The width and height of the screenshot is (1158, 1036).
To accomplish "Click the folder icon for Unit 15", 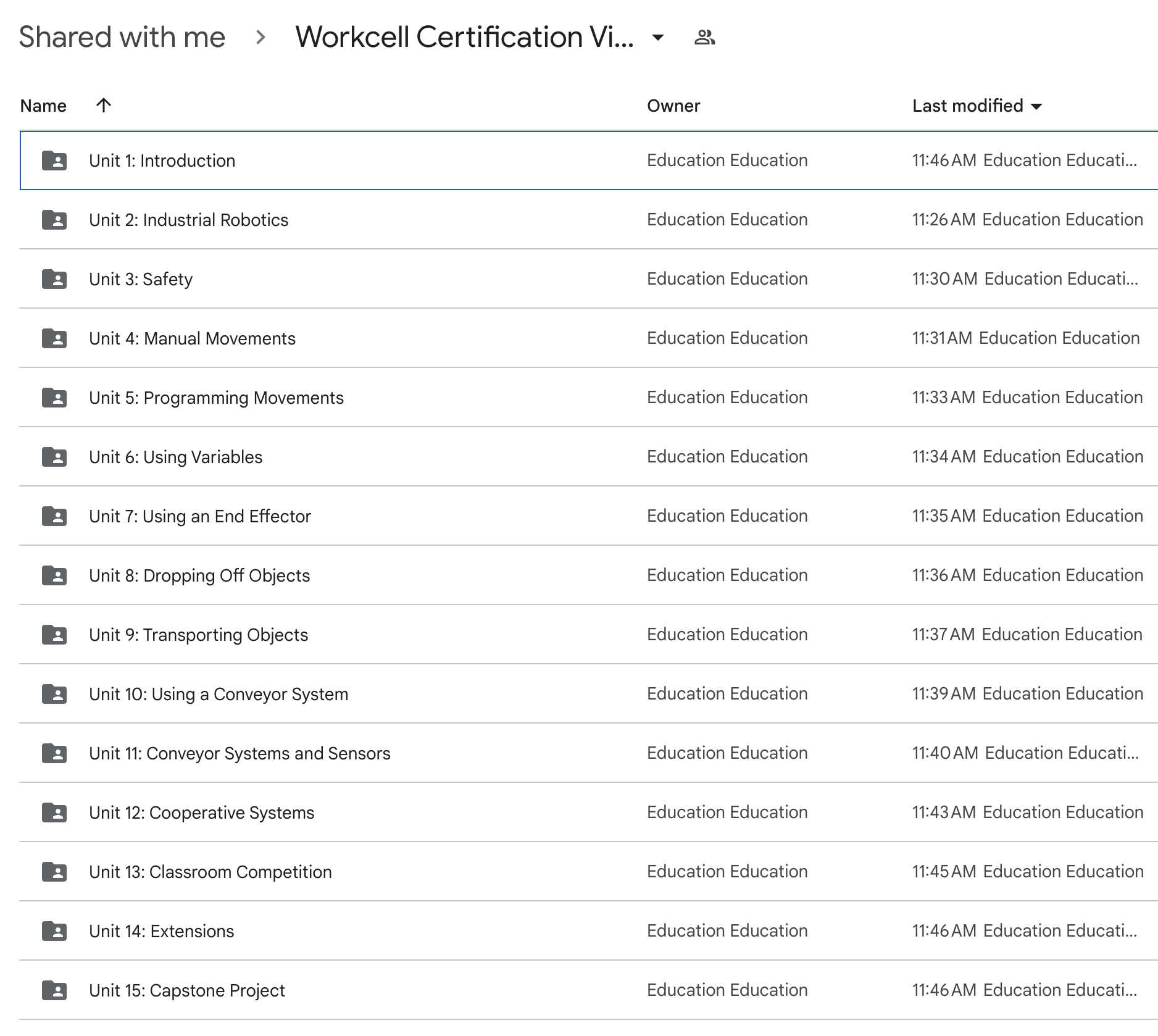I will tap(54, 990).
